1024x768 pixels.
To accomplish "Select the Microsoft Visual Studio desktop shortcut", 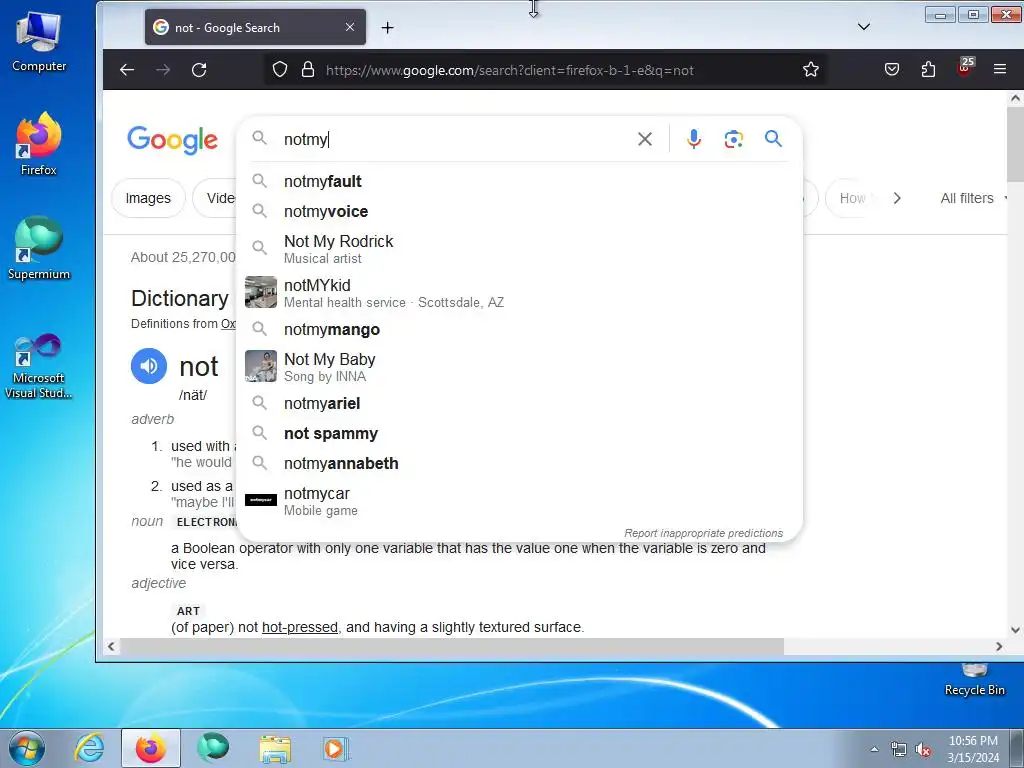I will (x=39, y=366).
